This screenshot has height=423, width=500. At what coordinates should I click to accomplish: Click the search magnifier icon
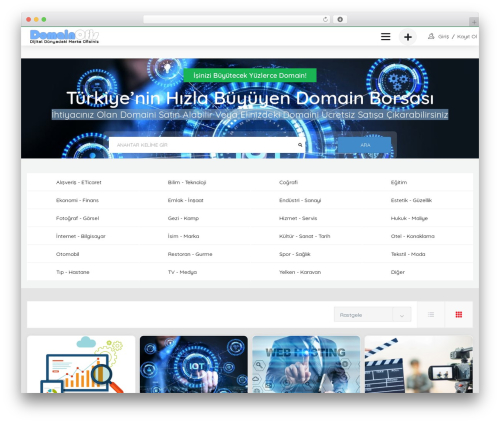pyautogui.click(x=300, y=145)
